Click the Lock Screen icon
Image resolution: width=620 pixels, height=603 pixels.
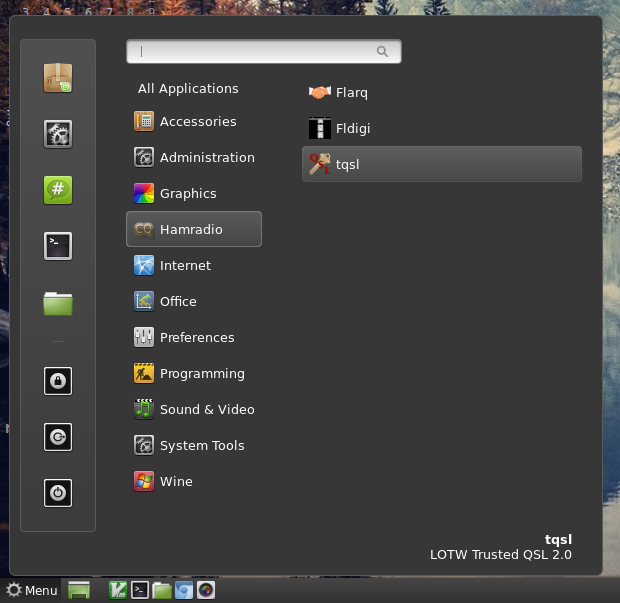click(58, 381)
